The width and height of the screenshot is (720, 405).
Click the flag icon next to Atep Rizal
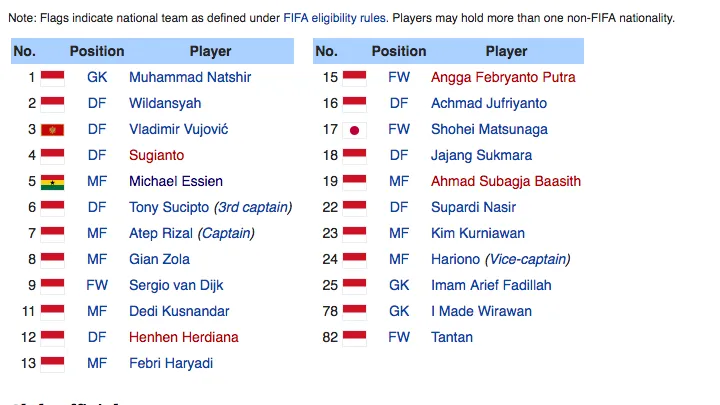(x=53, y=233)
